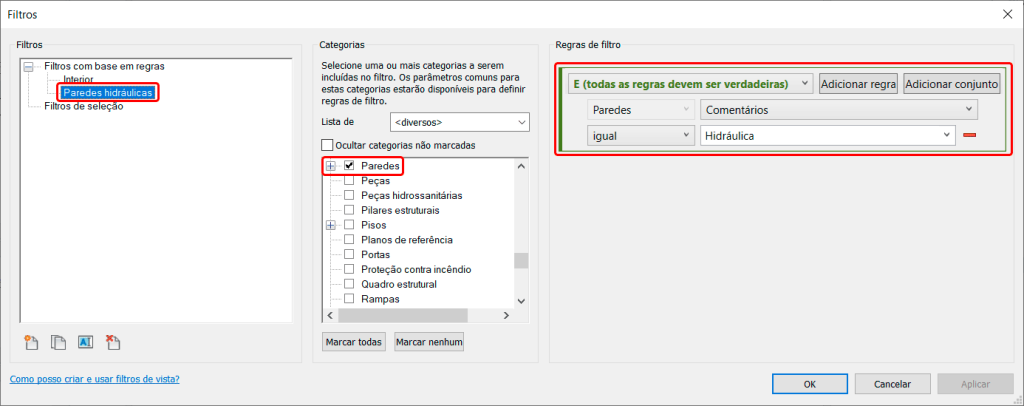Expand the Pisos category tree node
Image resolution: width=1024 pixels, height=406 pixels.
point(330,226)
